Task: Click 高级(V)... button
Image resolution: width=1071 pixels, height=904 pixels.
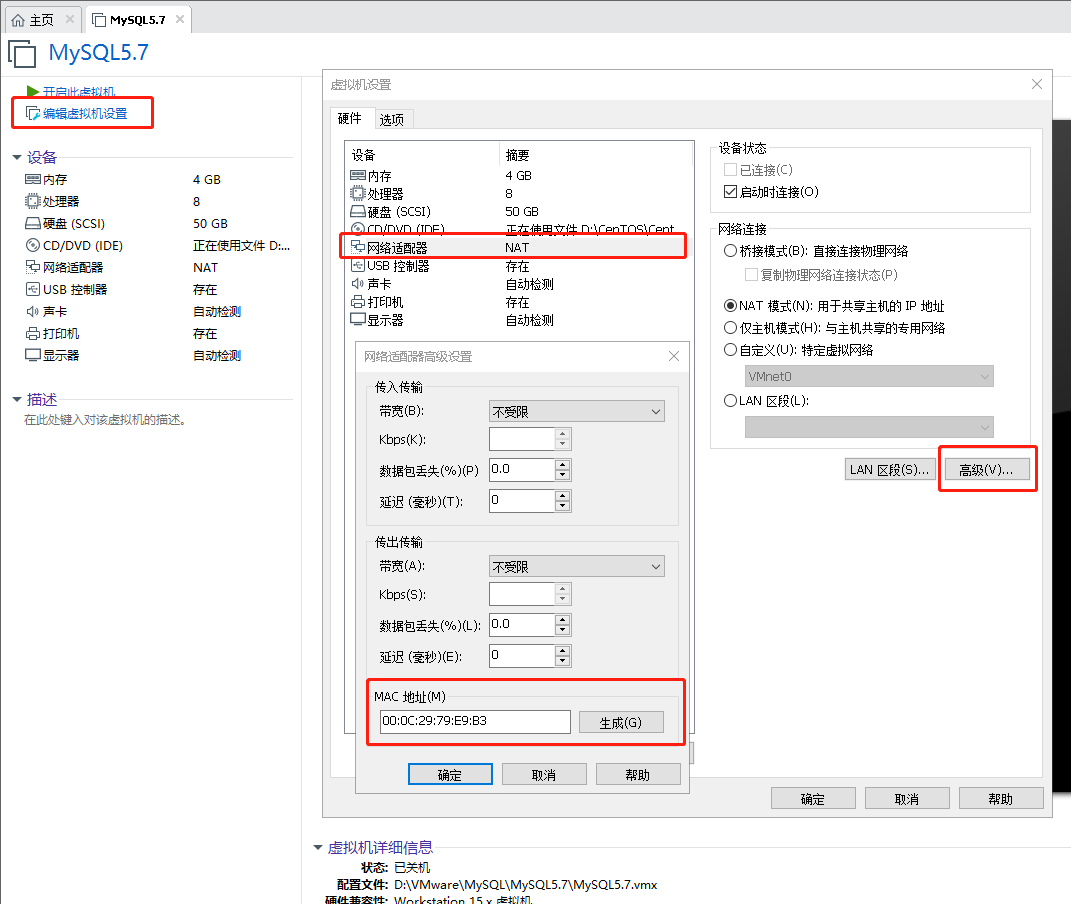Action: click(x=986, y=469)
